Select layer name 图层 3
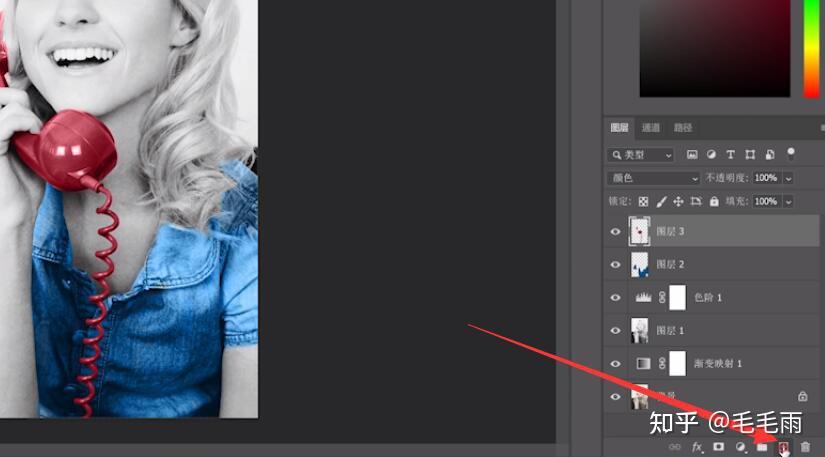825x457 pixels. (670, 232)
